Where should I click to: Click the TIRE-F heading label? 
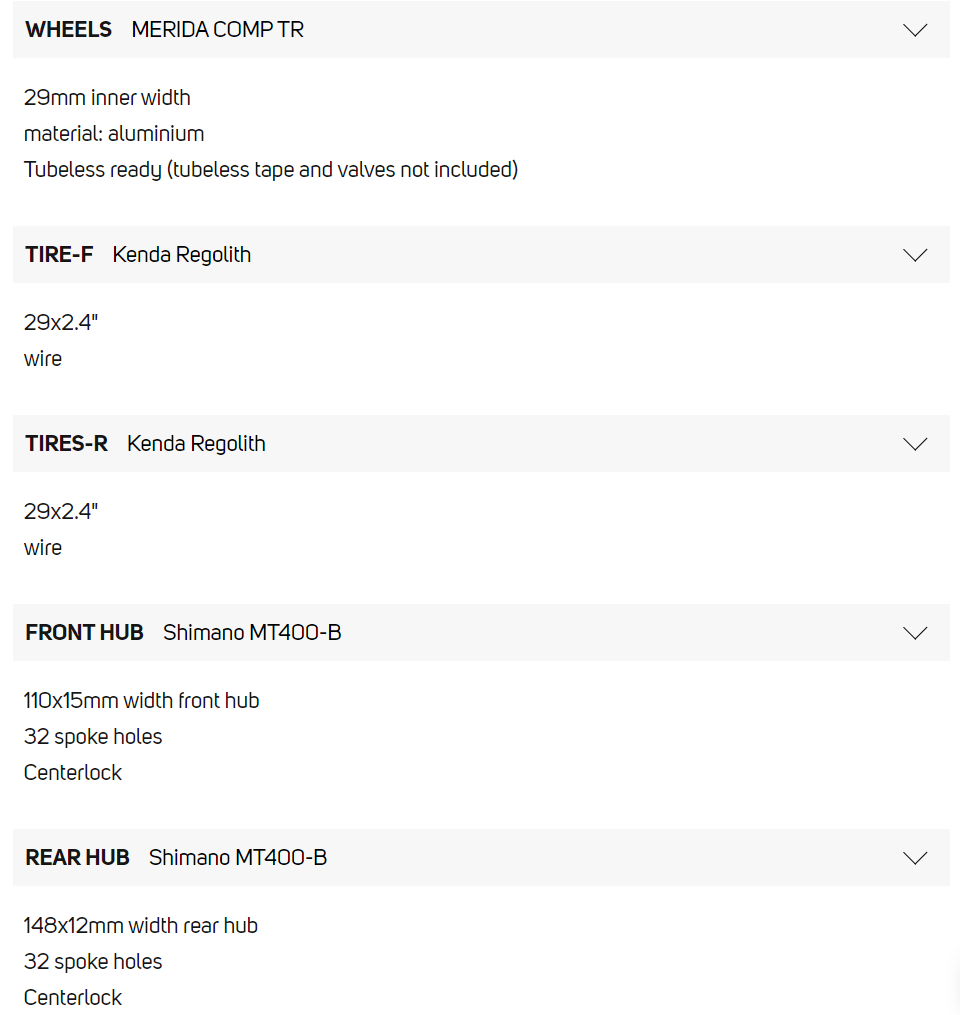pyautogui.click(x=59, y=255)
